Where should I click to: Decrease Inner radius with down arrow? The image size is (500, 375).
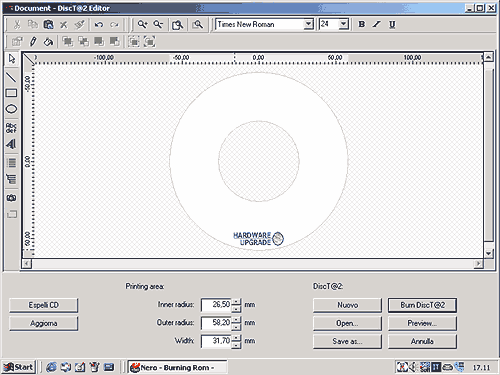tap(236, 308)
